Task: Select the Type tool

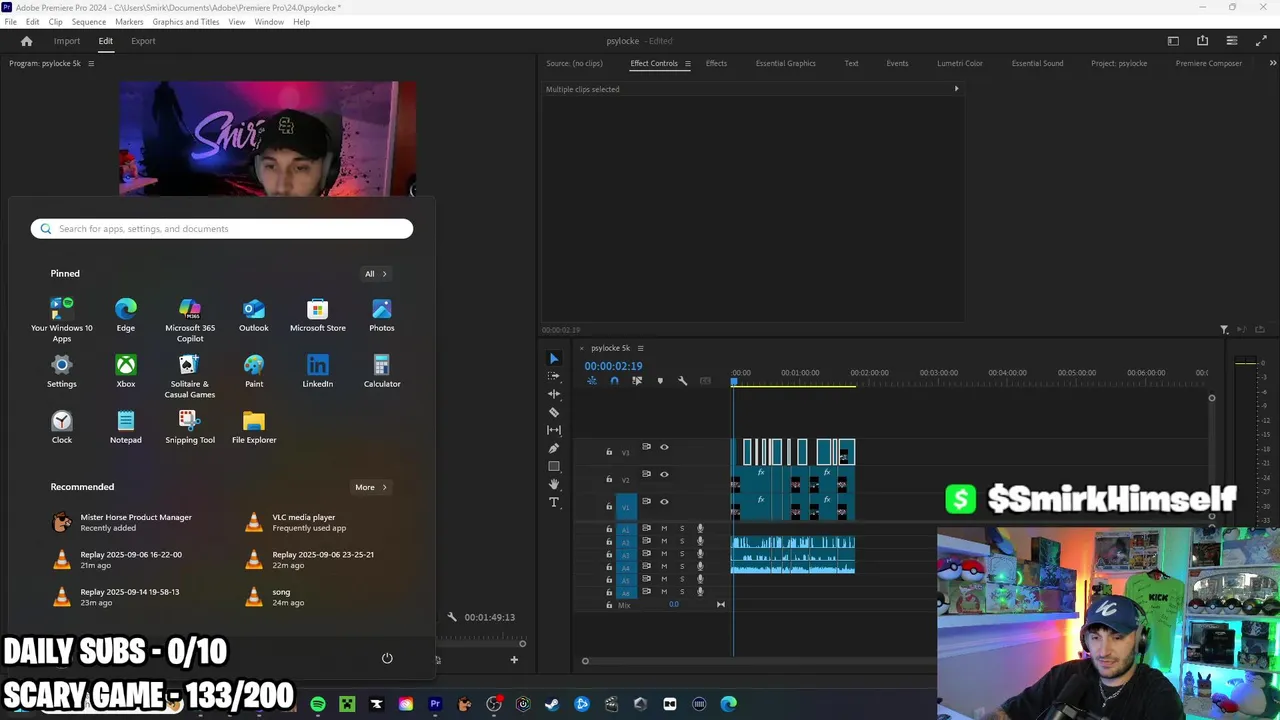Action: tap(554, 502)
